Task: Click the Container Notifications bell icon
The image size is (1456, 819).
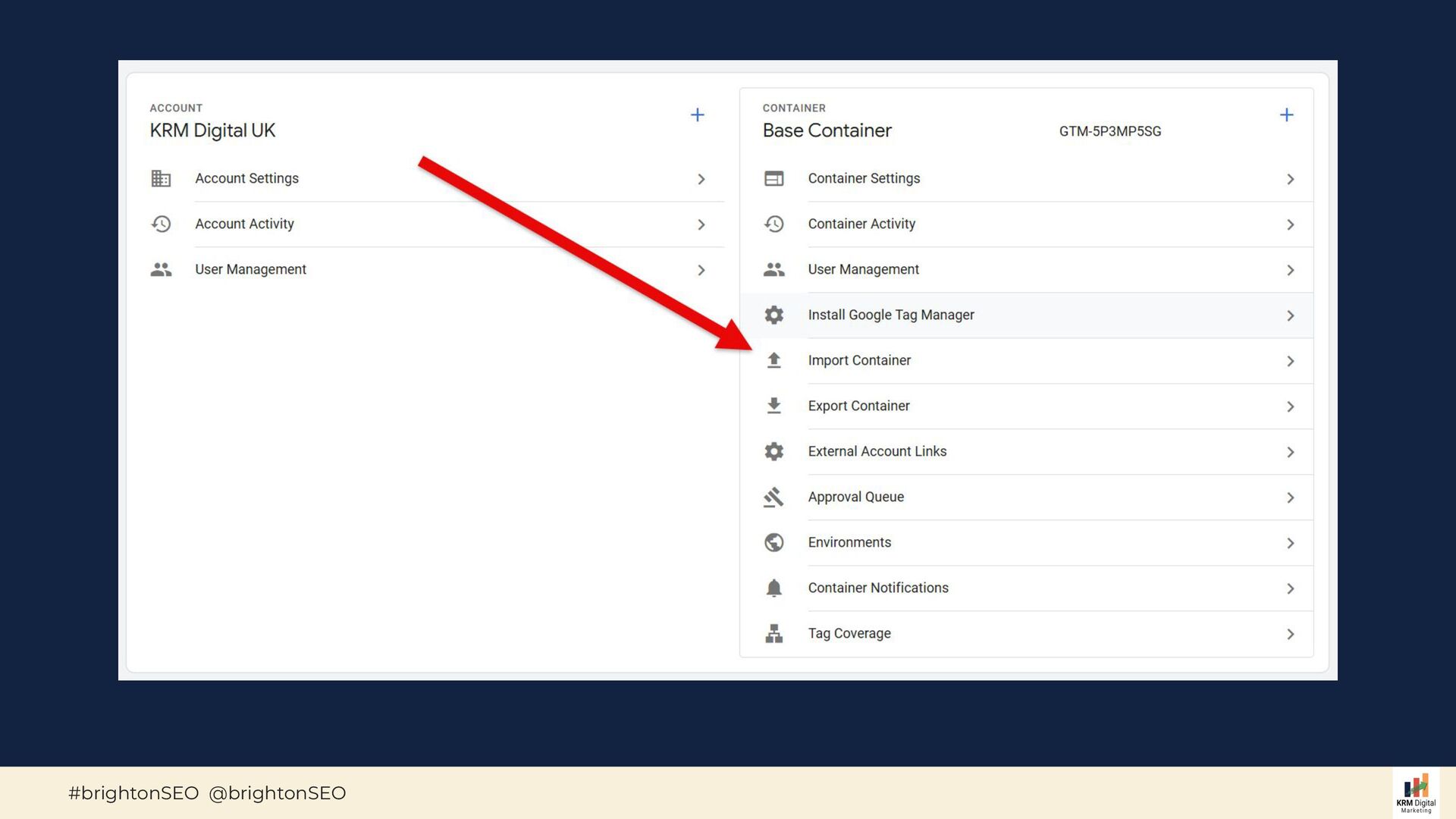Action: pyautogui.click(x=773, y=588)
